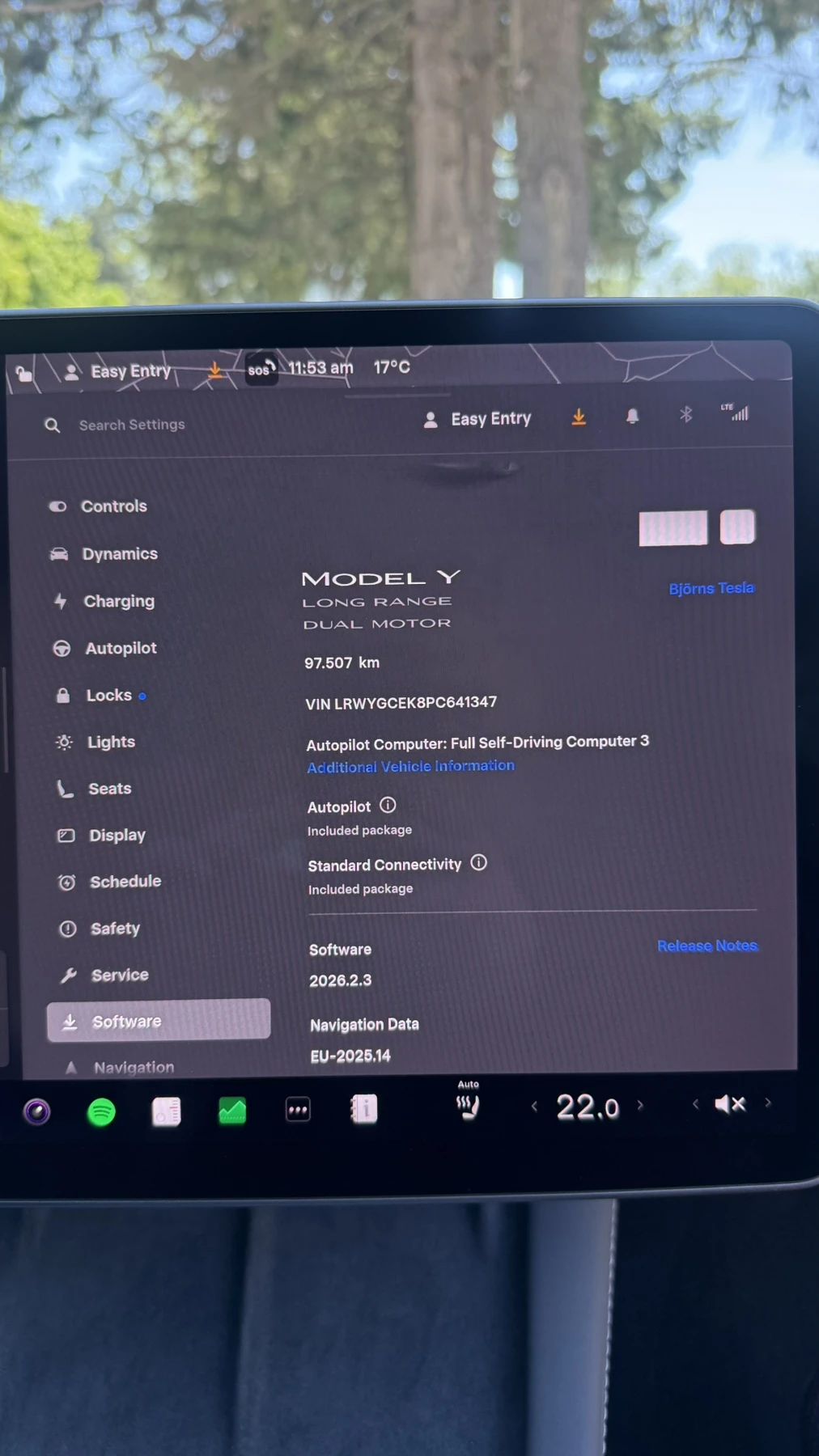Image resolution: width=819 pixels, height=1456 pixels.
Task: Open all apps three-dot launcher
Action: [298, 1110]
